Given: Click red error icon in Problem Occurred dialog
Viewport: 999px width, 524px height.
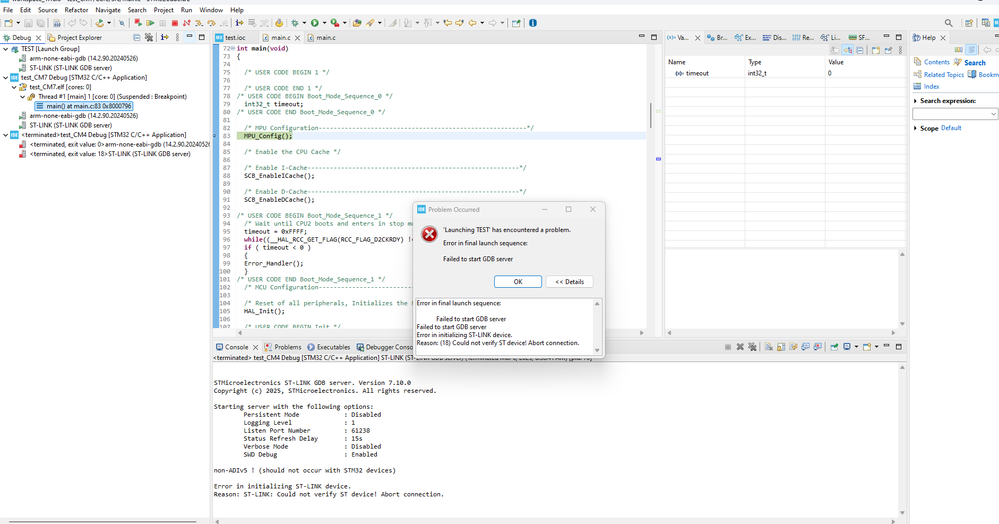Looking at the screenshot, I should [x=429, y=234].
